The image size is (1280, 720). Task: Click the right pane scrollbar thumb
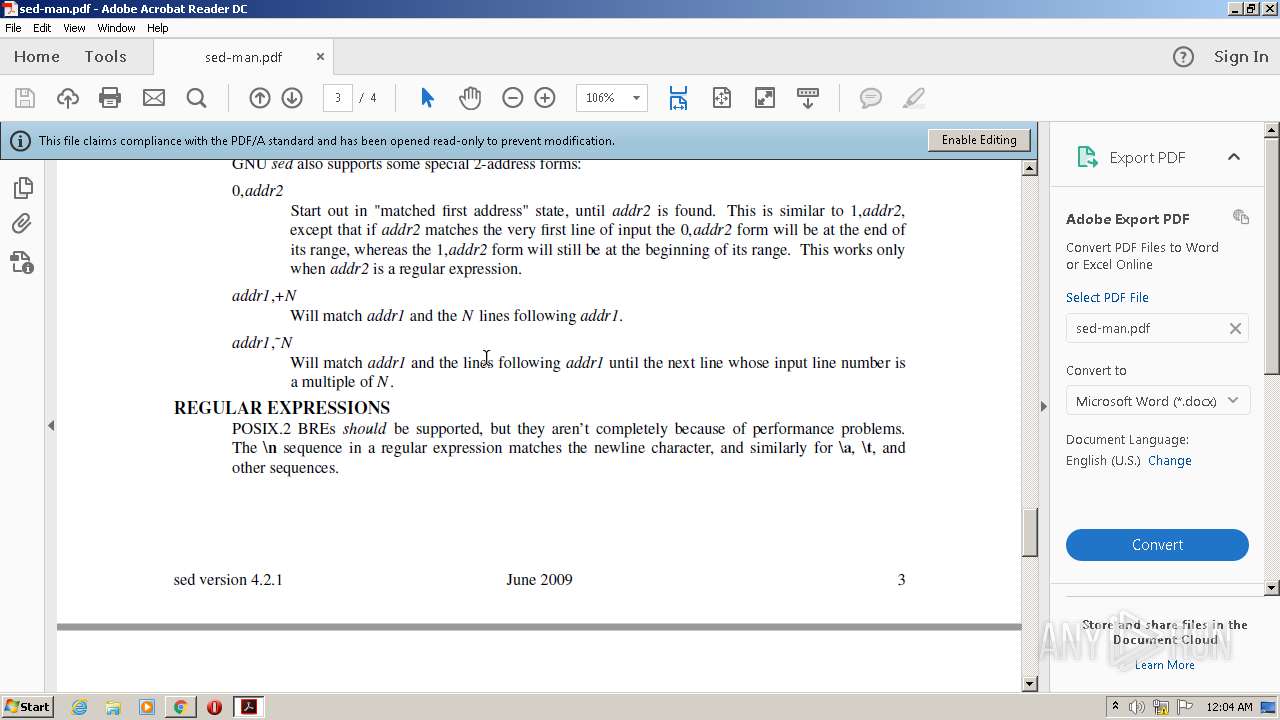click(x=1272, y=255)
